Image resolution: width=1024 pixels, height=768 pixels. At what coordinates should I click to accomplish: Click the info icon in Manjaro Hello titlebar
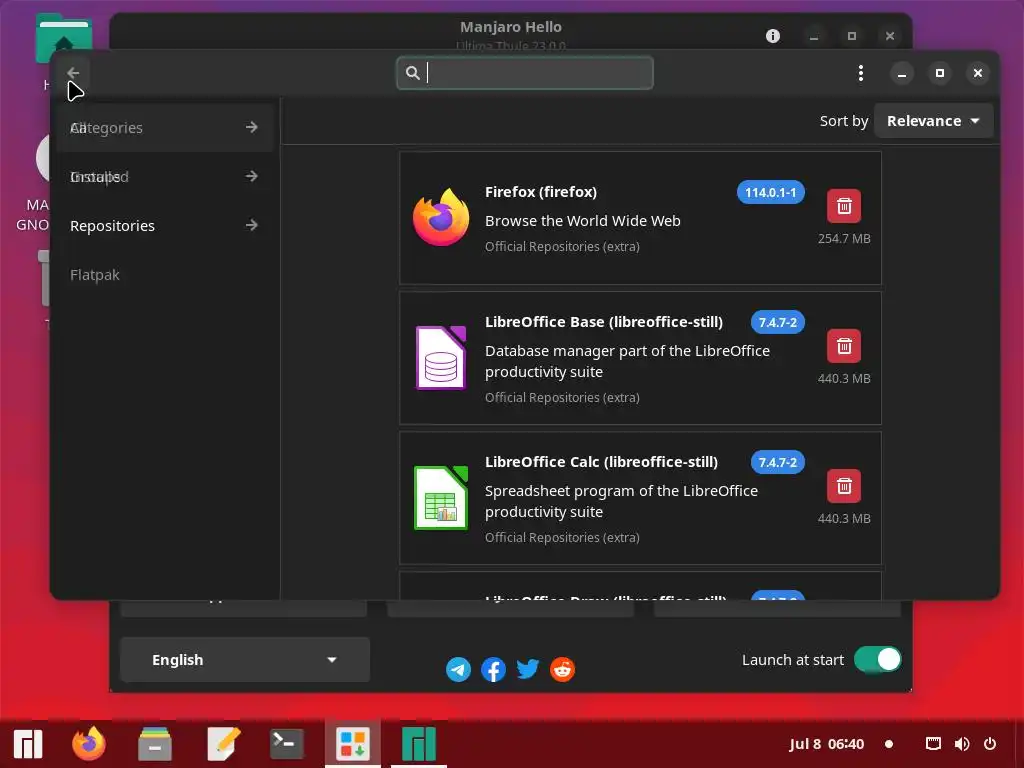[773, 36]
